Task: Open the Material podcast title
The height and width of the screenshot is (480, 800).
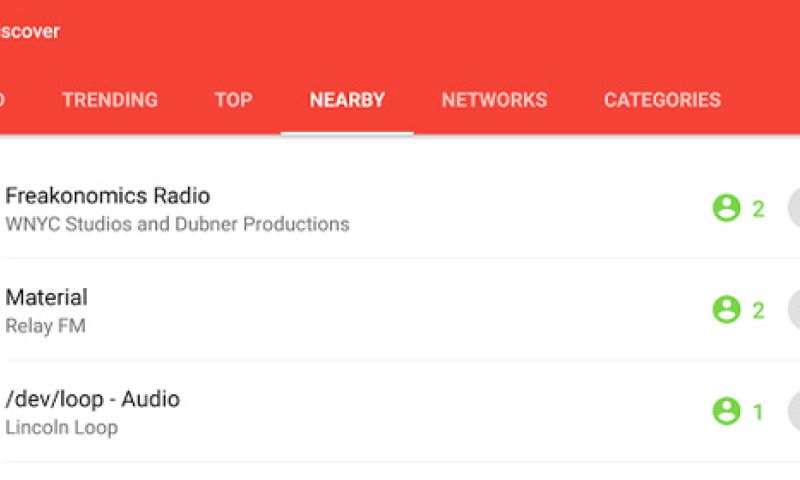Action: tap(46, 297)
